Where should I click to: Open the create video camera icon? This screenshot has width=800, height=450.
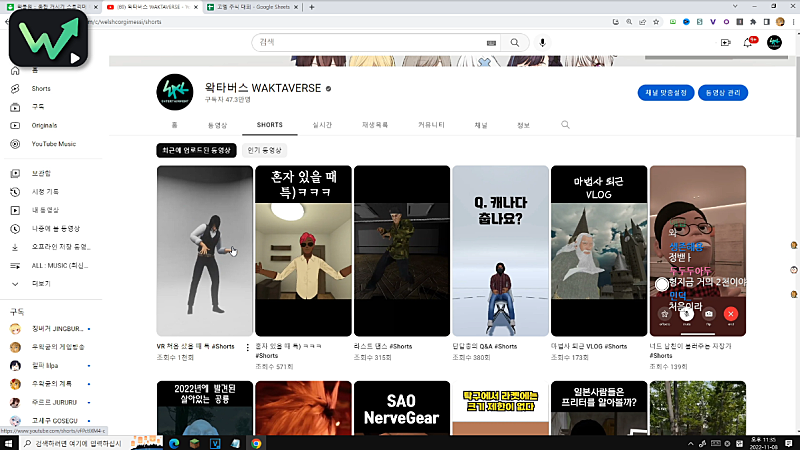click(725, 42)
